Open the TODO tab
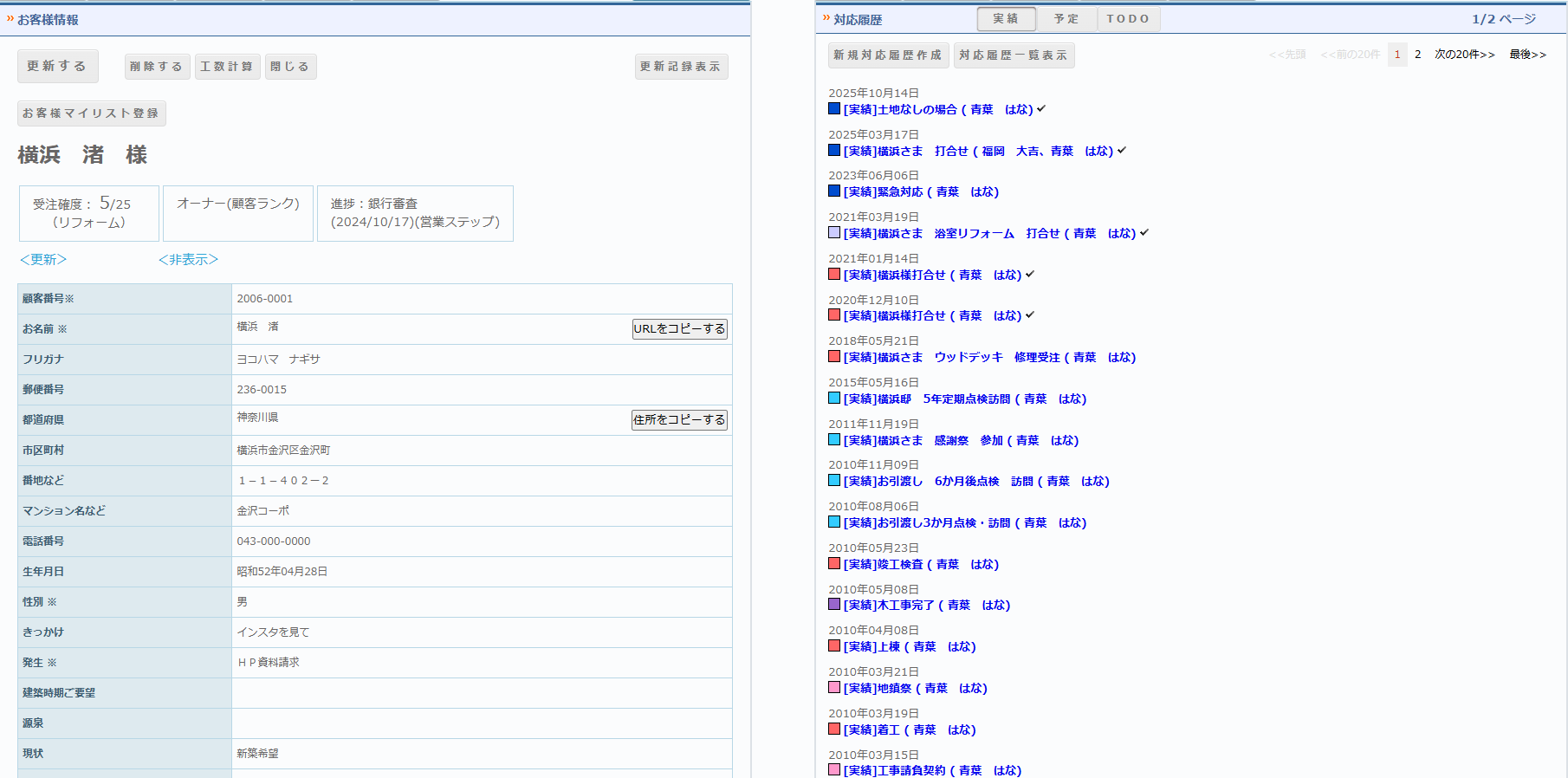Screen dimensions: 1568x778 point(1128,19)
